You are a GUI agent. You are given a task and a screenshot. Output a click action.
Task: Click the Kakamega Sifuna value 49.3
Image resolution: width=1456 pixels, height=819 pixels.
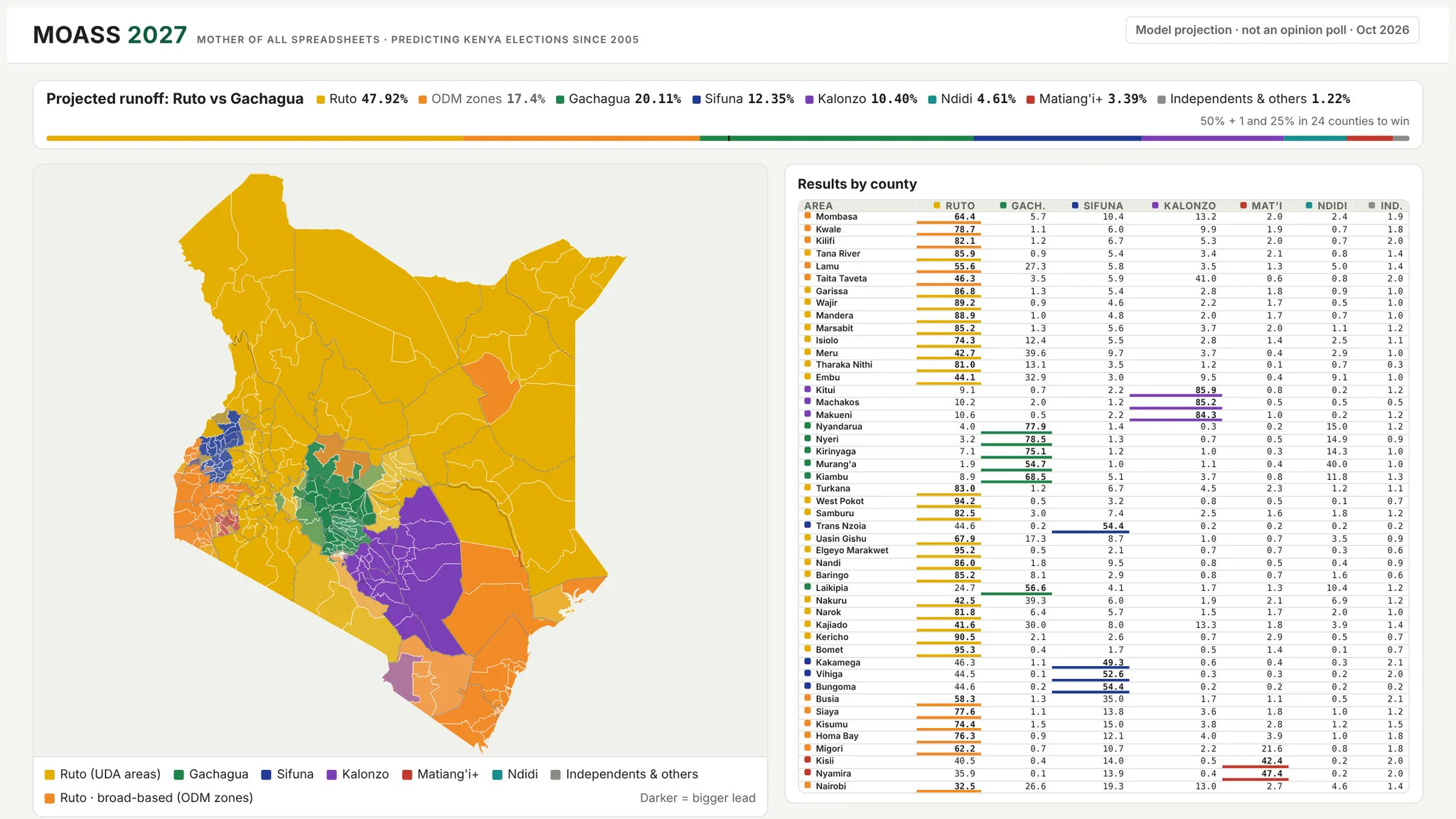[x=1113, y=663]
